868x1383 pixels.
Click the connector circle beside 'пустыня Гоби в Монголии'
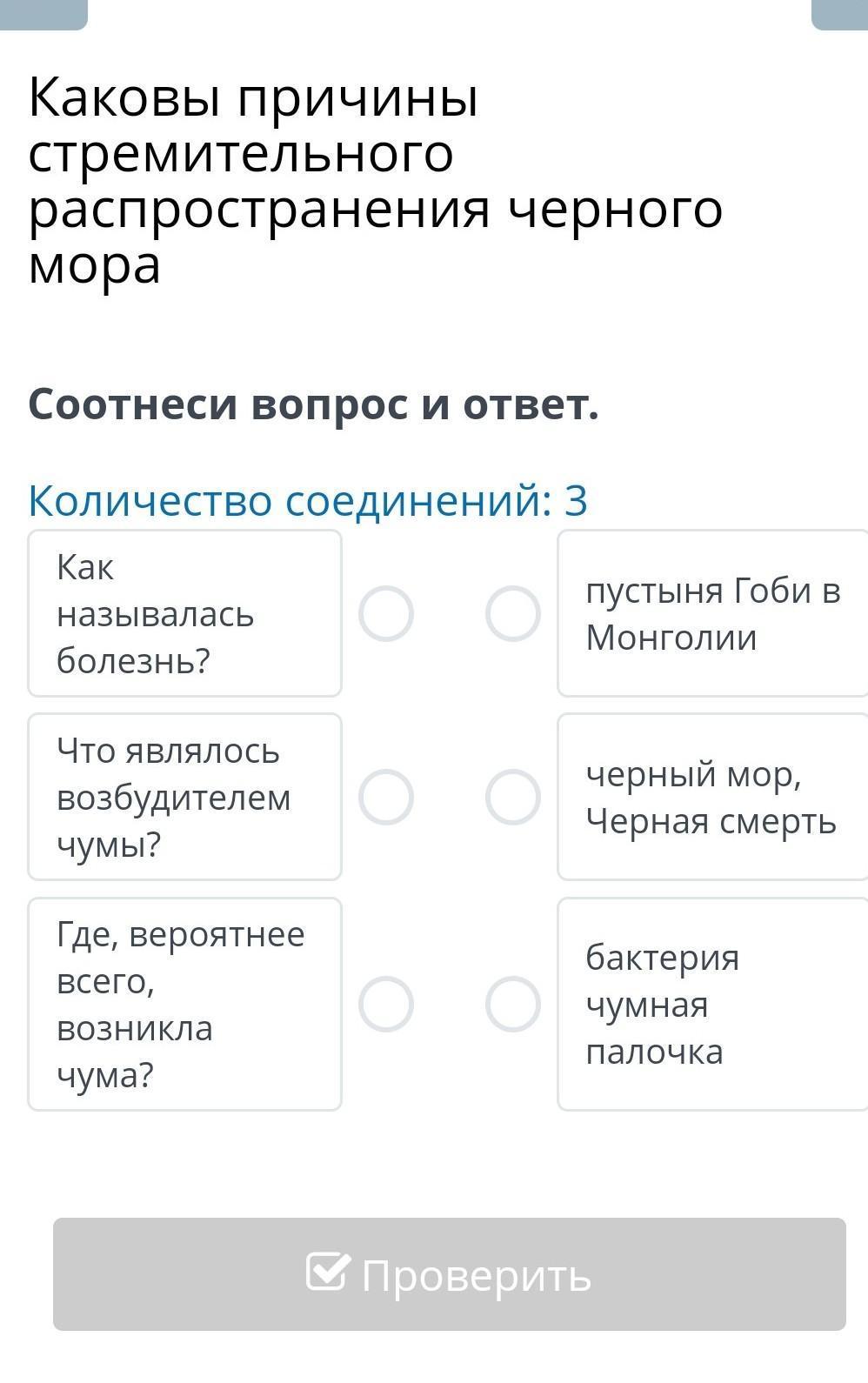[x=513, y=613]
